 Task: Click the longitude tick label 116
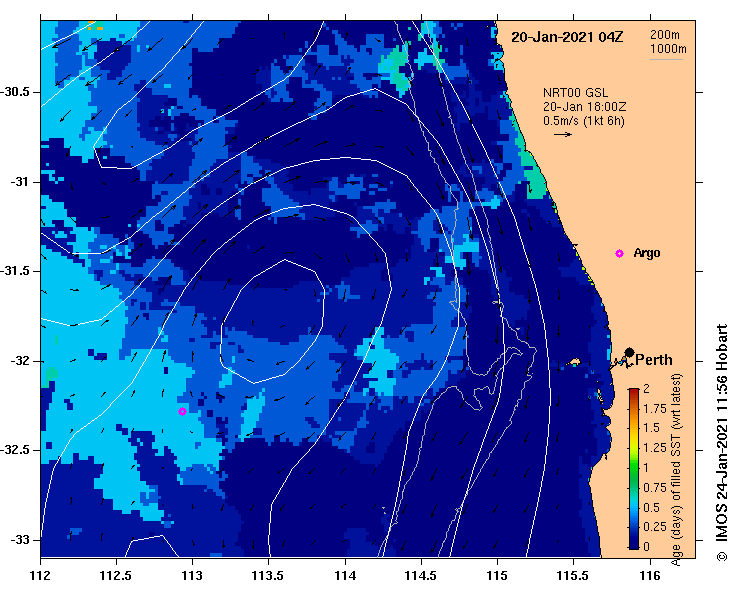pyautogui.click(x=650, y=576)
